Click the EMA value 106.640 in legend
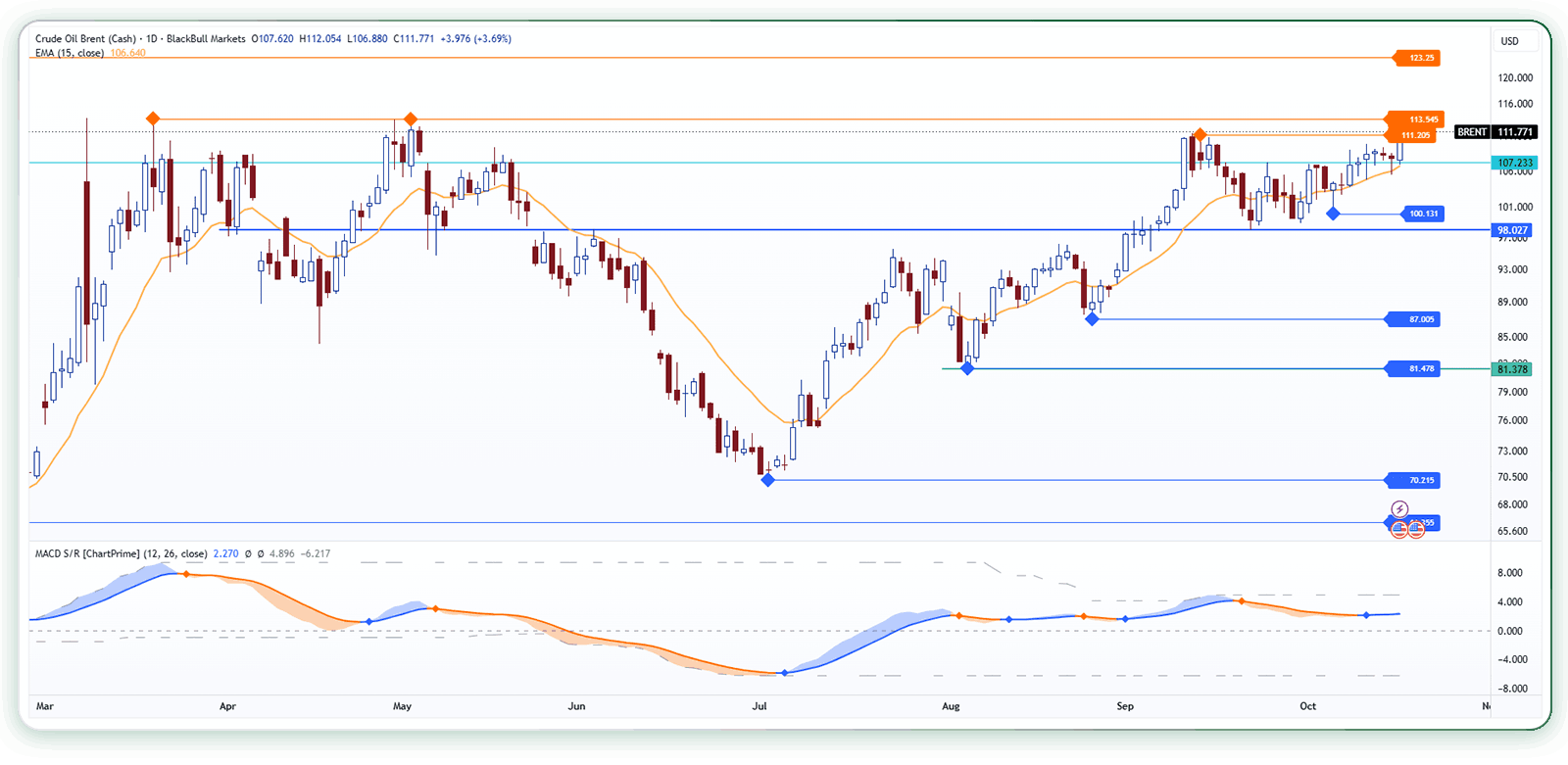 128,53
